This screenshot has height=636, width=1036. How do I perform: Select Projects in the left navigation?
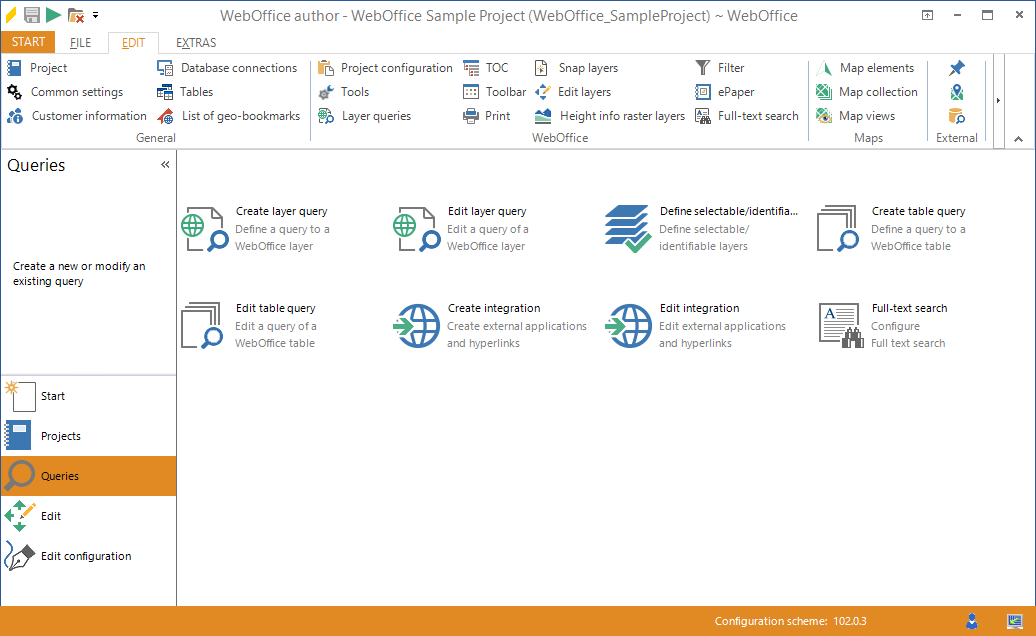60,436
